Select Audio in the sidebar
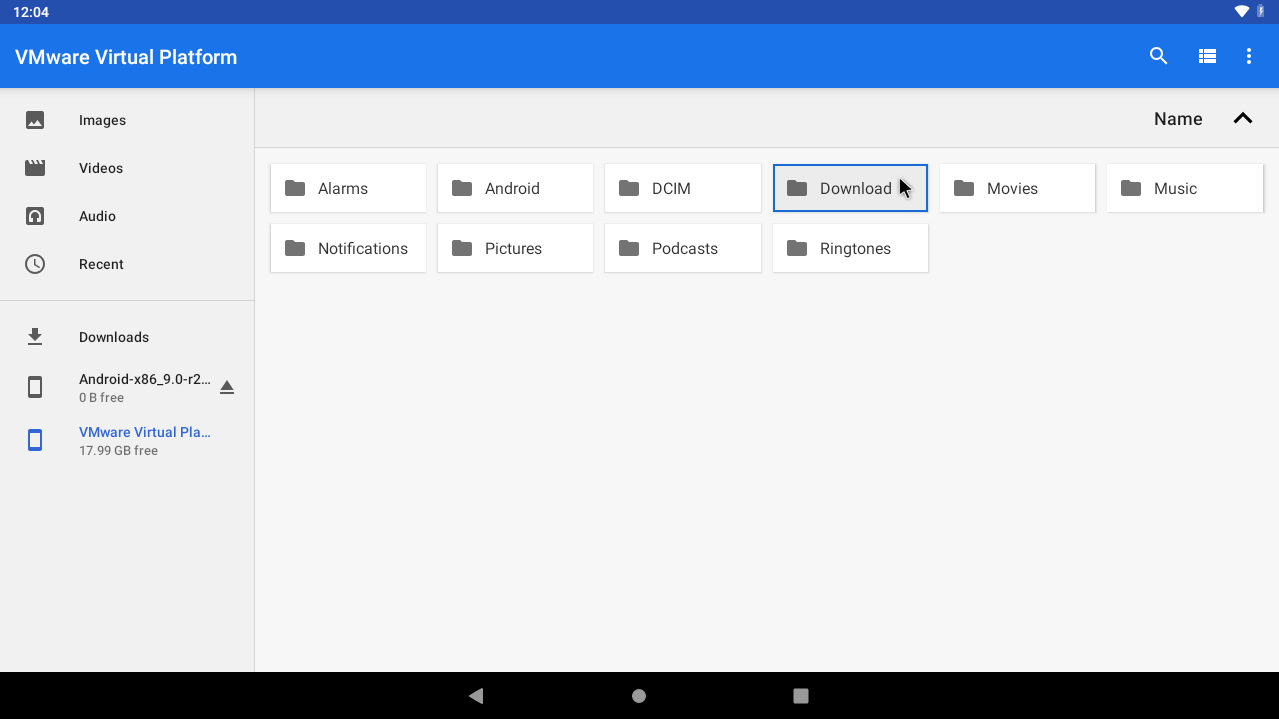Image resolution: width=1279 pixels, height=719 pixels. 127,216
